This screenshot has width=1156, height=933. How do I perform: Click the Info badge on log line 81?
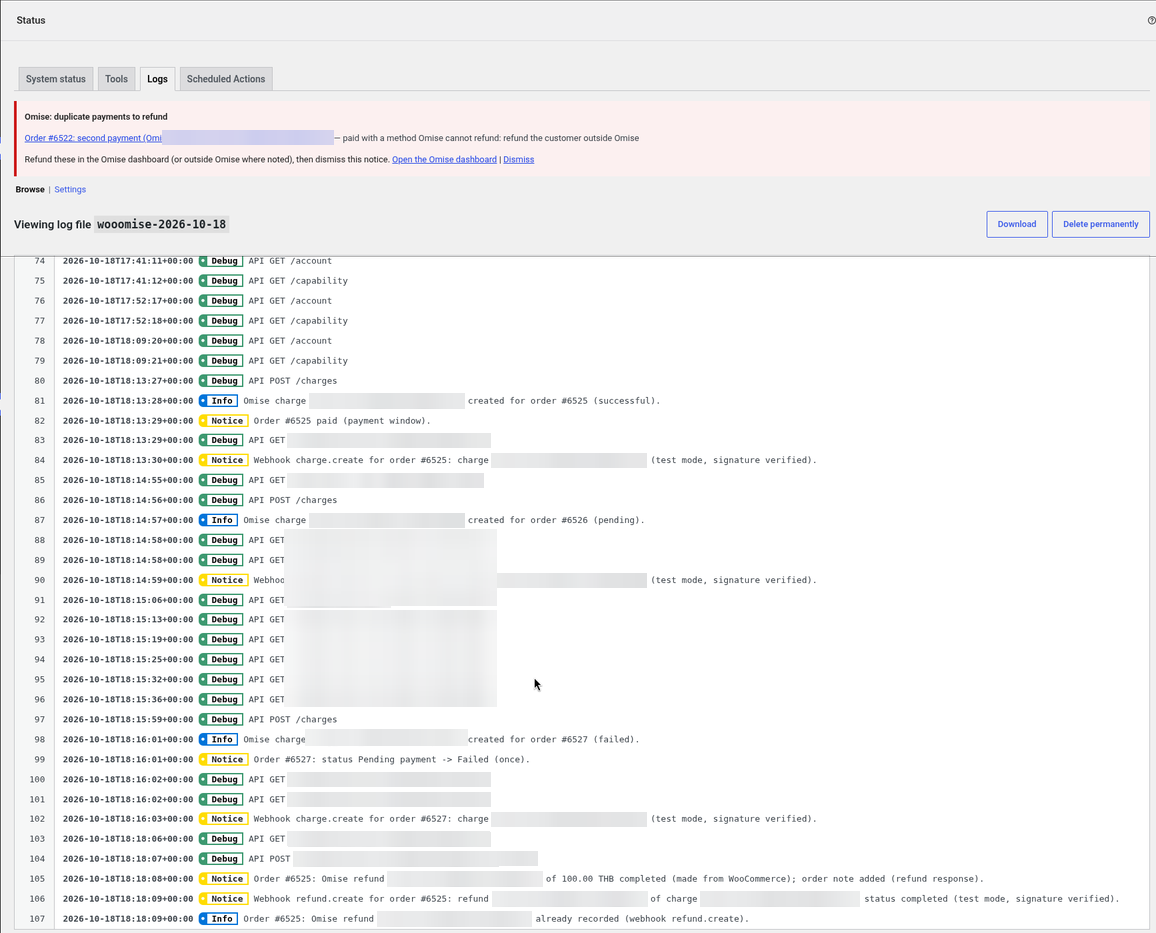[218, 401]
